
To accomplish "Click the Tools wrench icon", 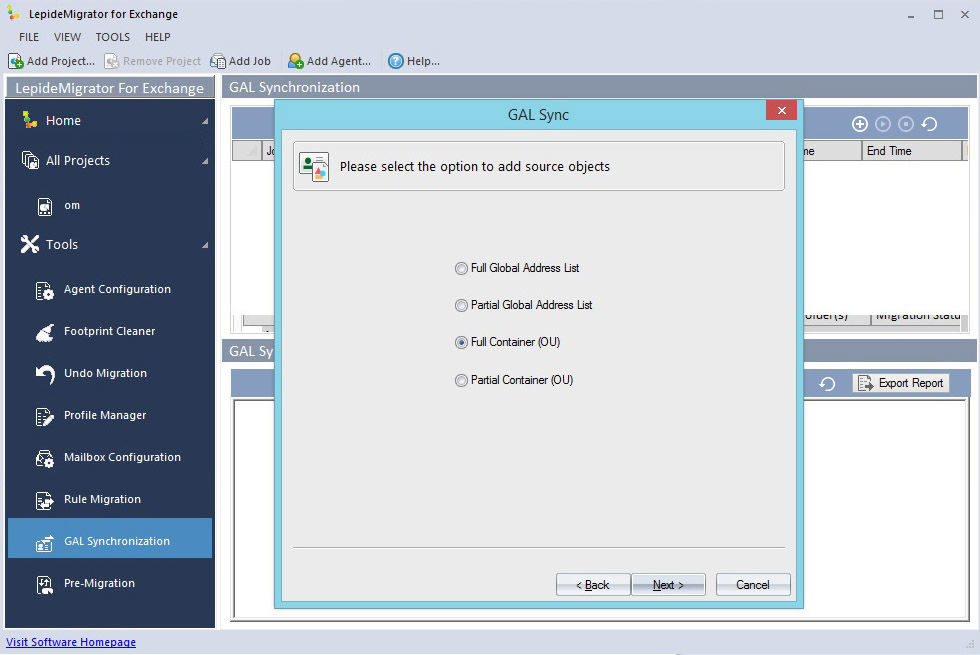I will click(x=29, y=244).
